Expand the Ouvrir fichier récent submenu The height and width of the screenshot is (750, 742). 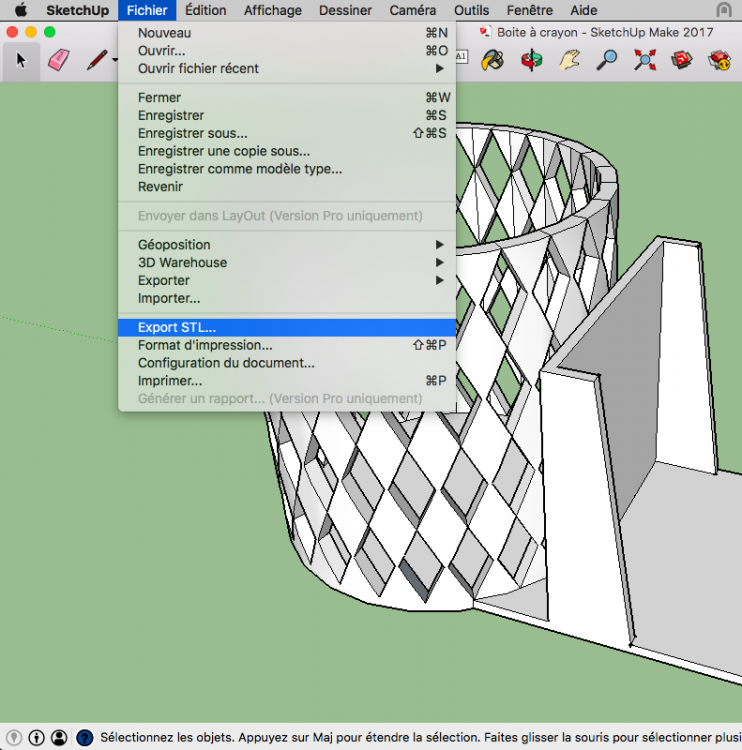(x=287, y=68)
